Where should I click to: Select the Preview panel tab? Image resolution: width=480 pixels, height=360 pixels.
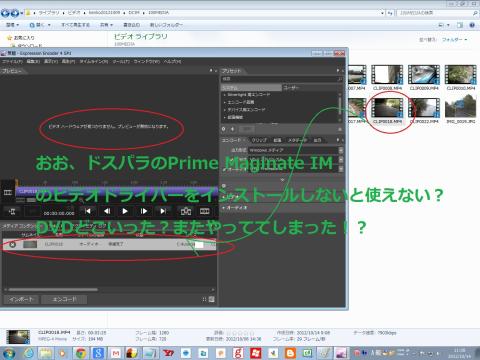12,71
